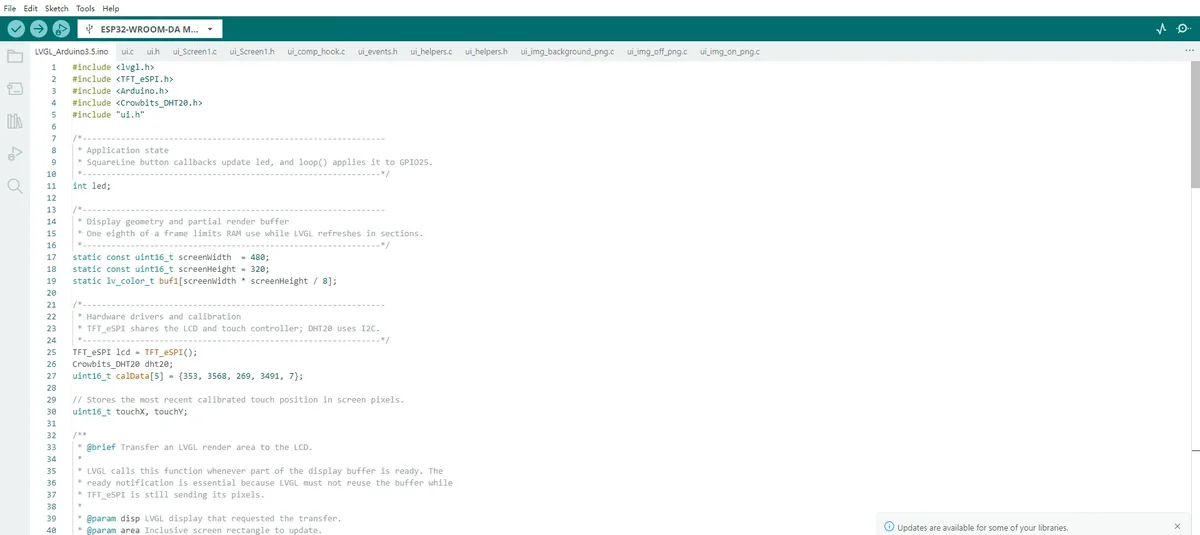Image resolution: width=1200 pixels, height=535 pixels.
Task: Switch to the ui_comp_hook.c tab
Action: pos(316,51)
